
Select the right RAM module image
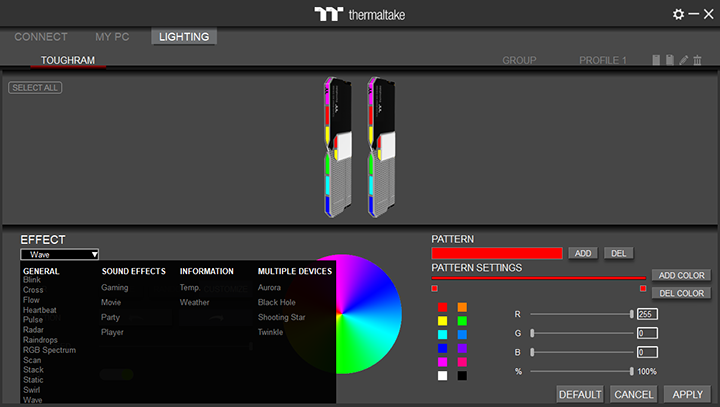(x=382, y=147)
